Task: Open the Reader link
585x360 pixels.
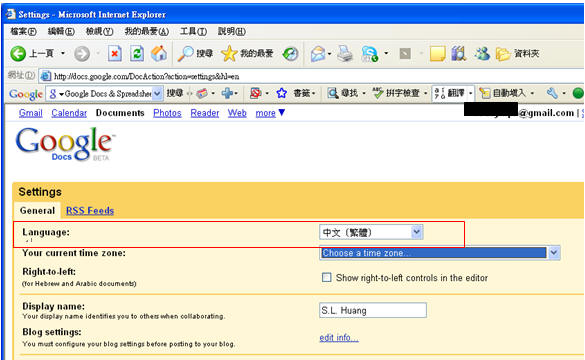Action: (x=205, y=113)
